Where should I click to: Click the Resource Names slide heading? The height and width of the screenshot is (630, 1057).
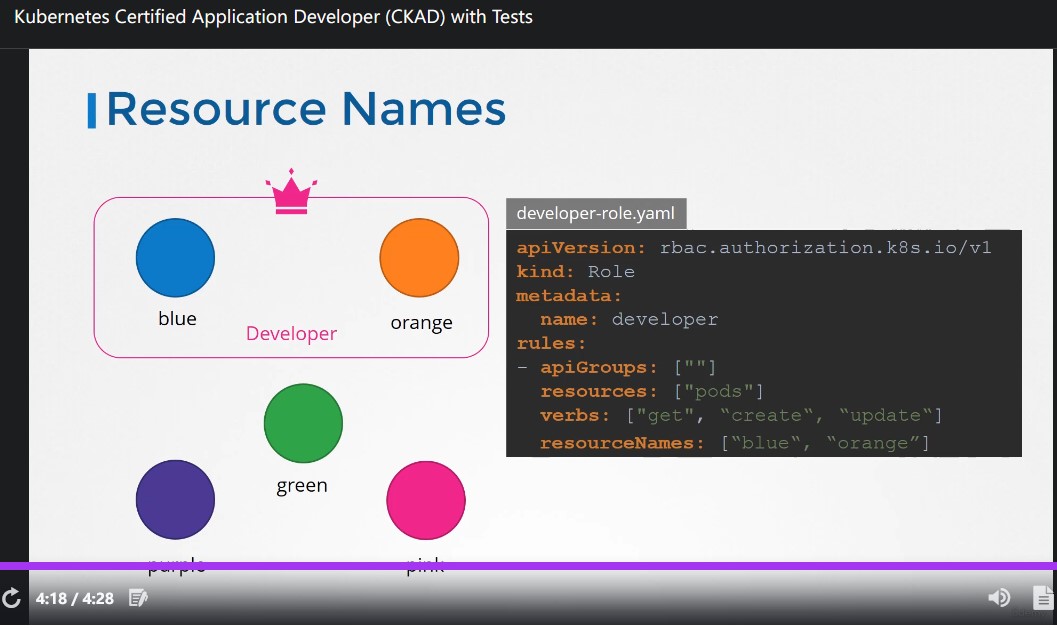(x=306, y=109)
